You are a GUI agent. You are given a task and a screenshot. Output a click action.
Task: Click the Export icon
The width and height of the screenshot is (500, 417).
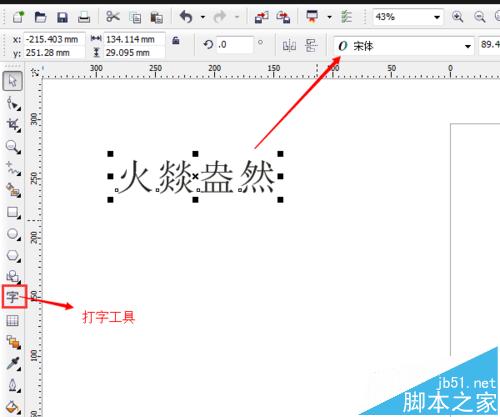pyautogui.click(x=283, y=17)
